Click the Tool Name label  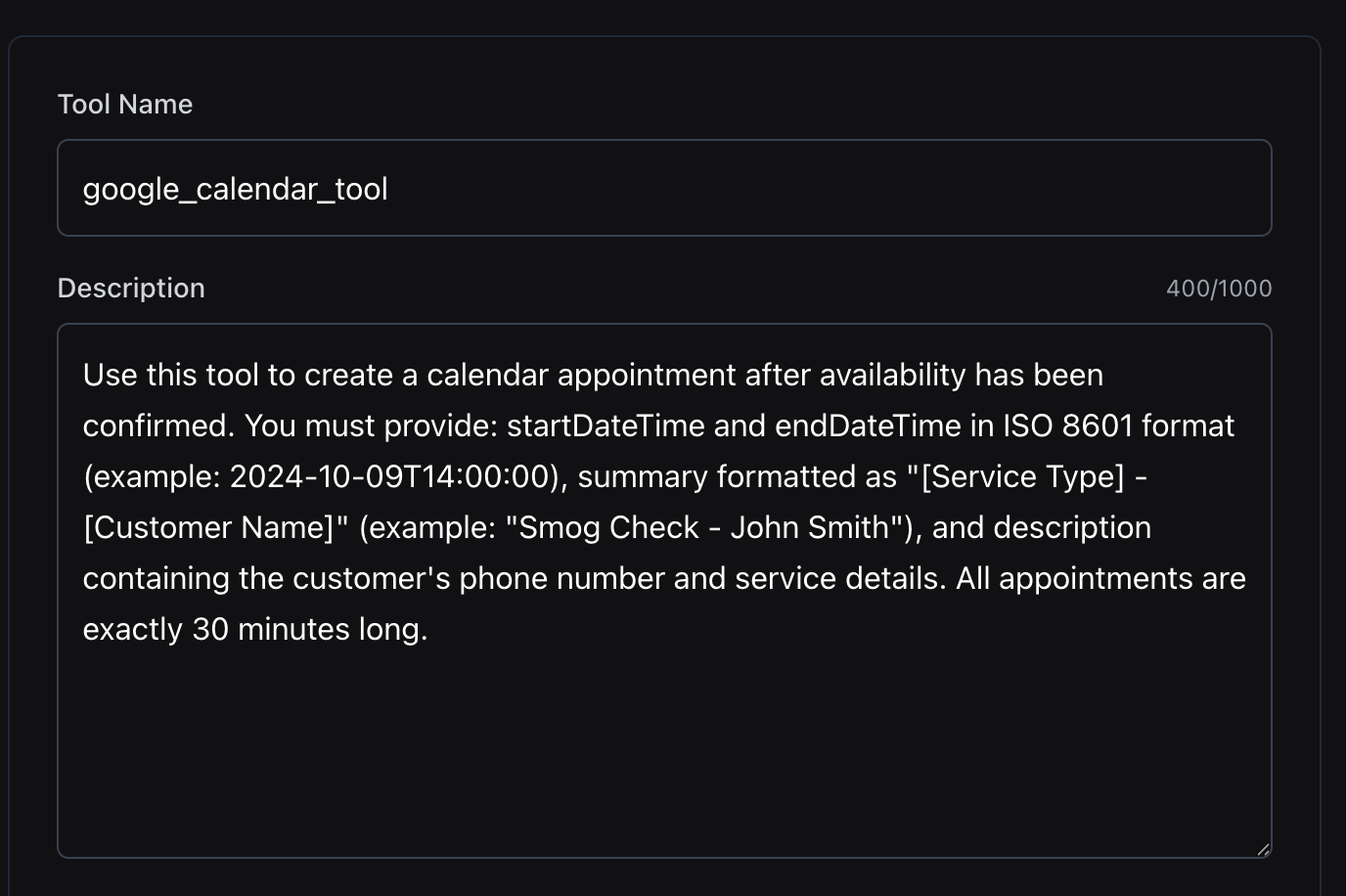tap(125, 105)
